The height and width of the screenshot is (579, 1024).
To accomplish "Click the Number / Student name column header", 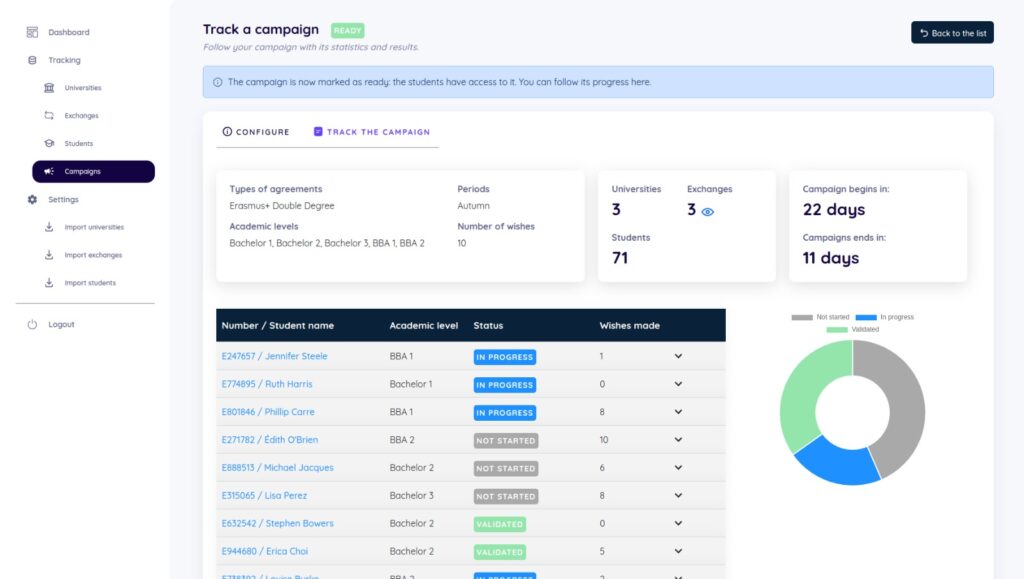I will 278,325.
